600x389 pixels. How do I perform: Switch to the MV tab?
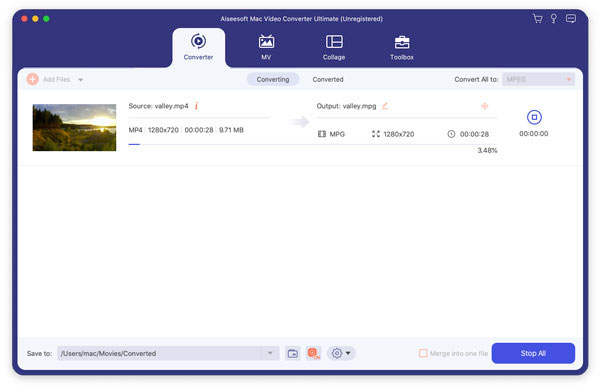pyautogui.click(x=266, y=47)
